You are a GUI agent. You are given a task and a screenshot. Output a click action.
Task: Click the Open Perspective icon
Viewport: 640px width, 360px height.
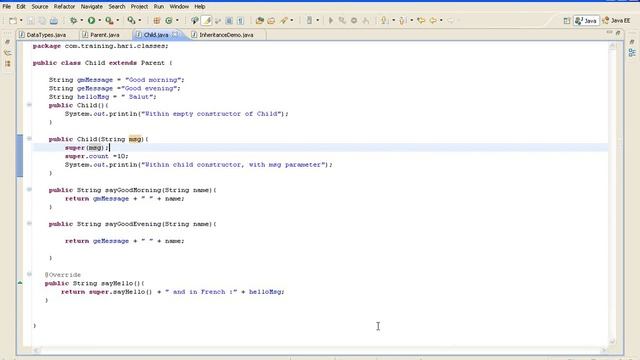[567, 20]
